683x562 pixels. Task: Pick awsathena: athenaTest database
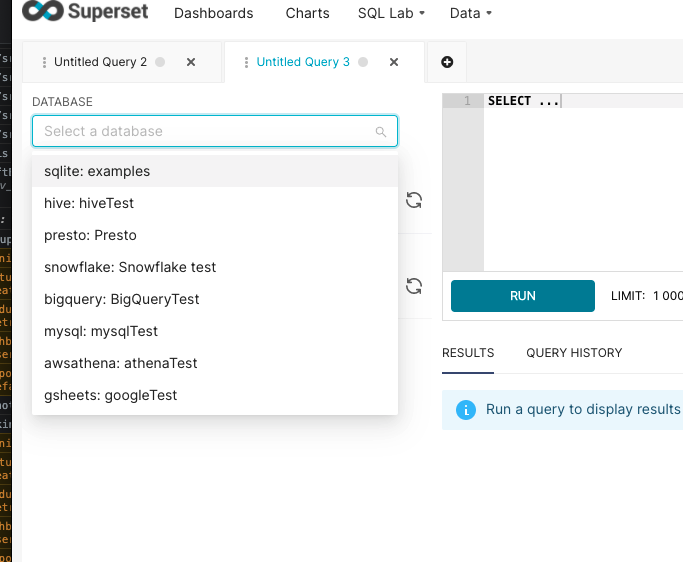click(x=215, y=363)
